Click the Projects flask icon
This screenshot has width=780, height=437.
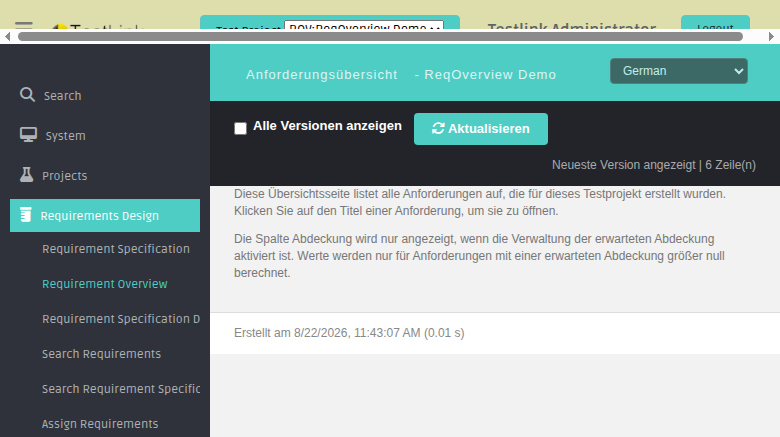click(x=26, y=175)
